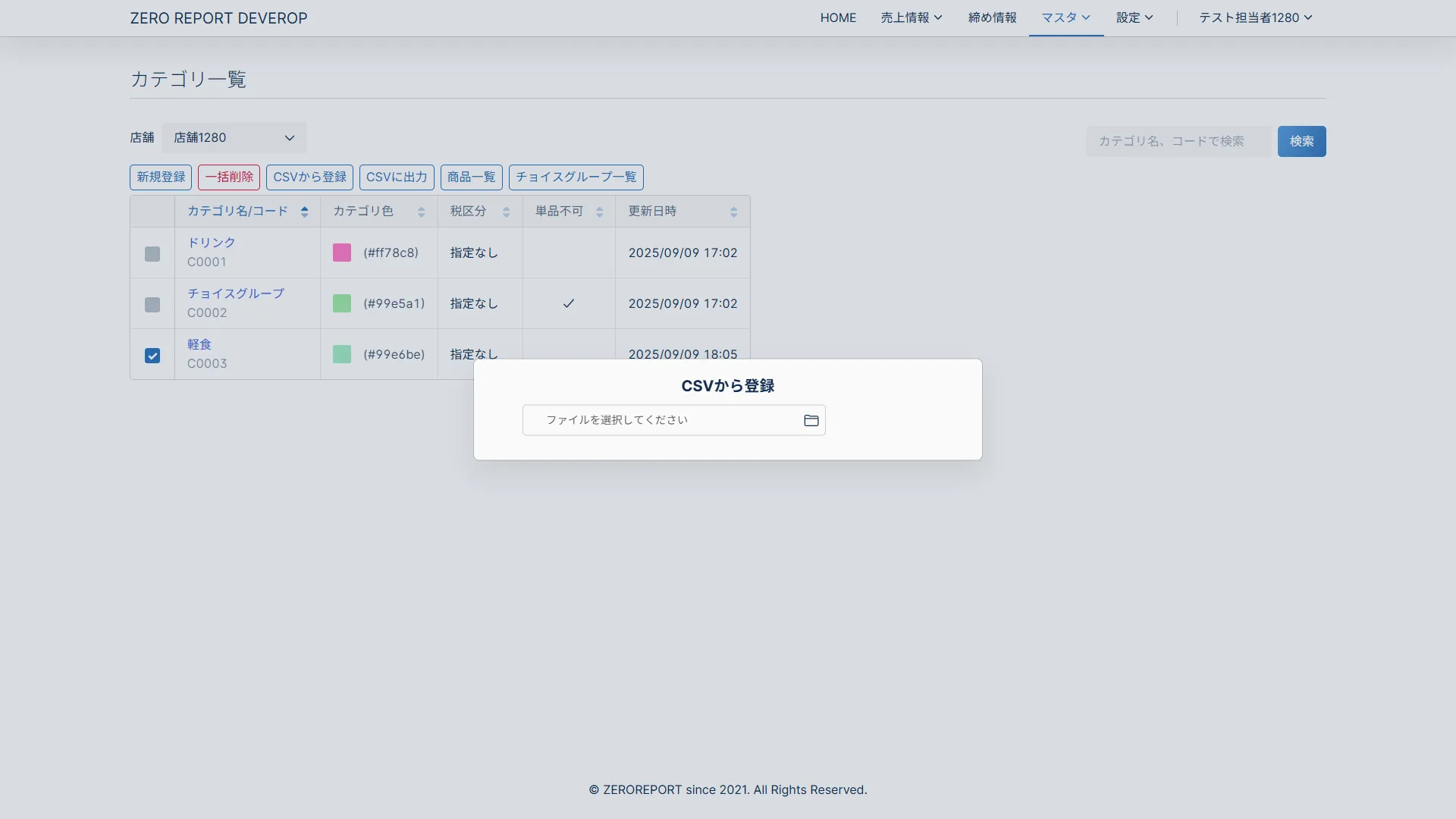Click the folder icon in file picker
Screen dimensions: 1456x819
coord(811,420)
